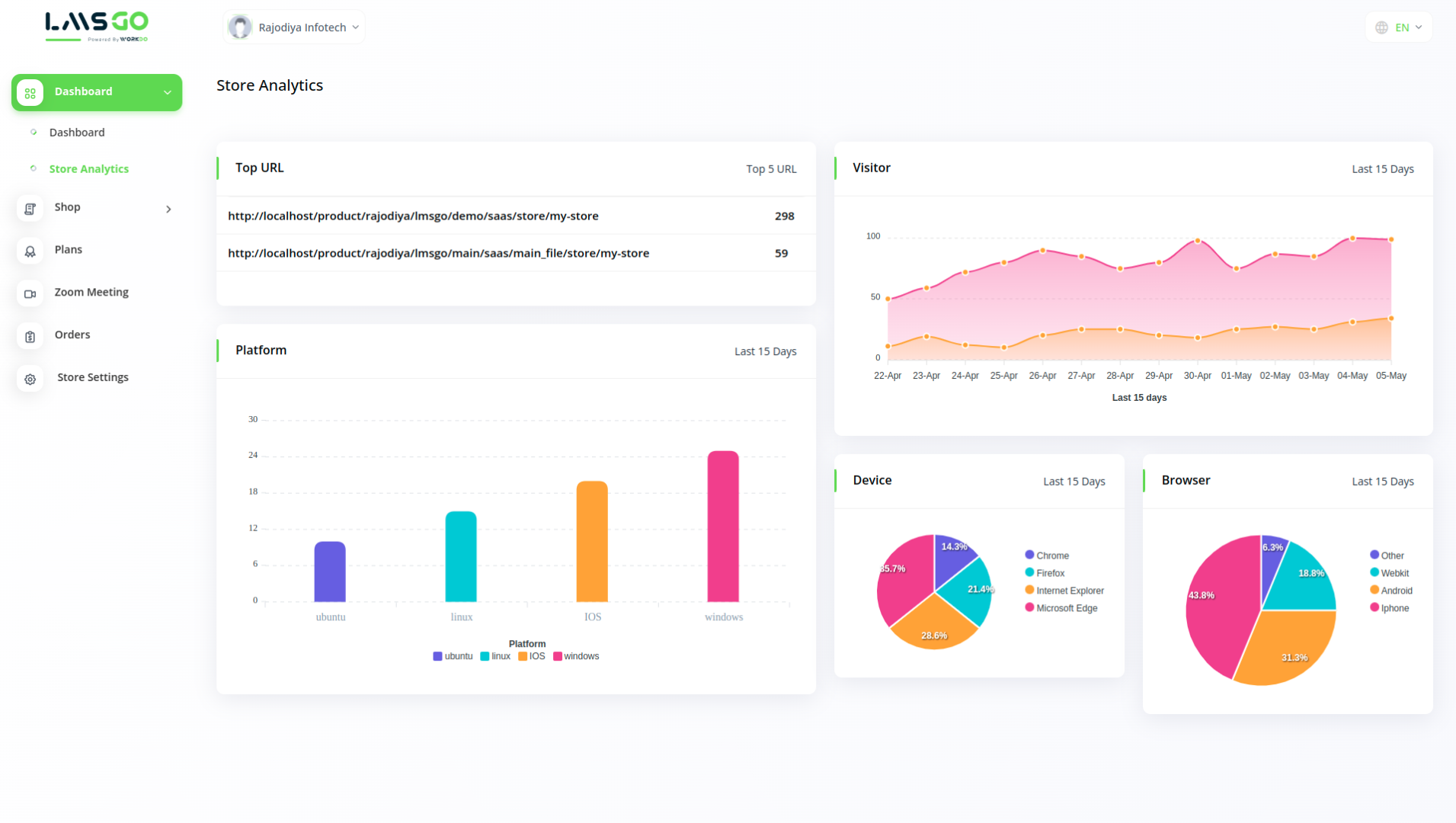Open Store Settings in the sidebar
1456x823 pixels.
pyautogui.click(x=93, y=378)
